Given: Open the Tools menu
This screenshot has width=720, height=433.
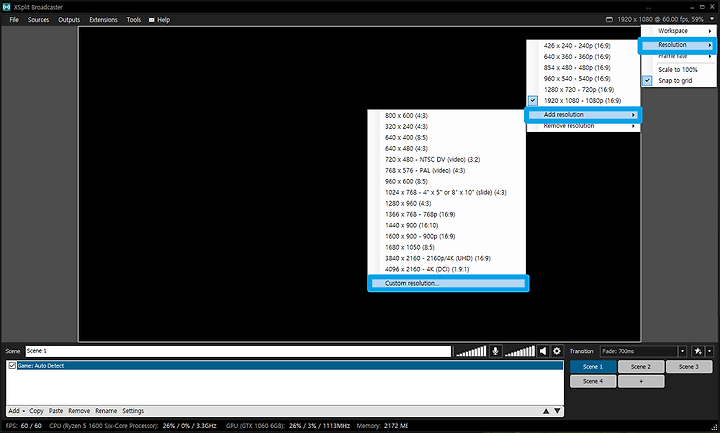Looking at the screenshot, I should (134, 20).
